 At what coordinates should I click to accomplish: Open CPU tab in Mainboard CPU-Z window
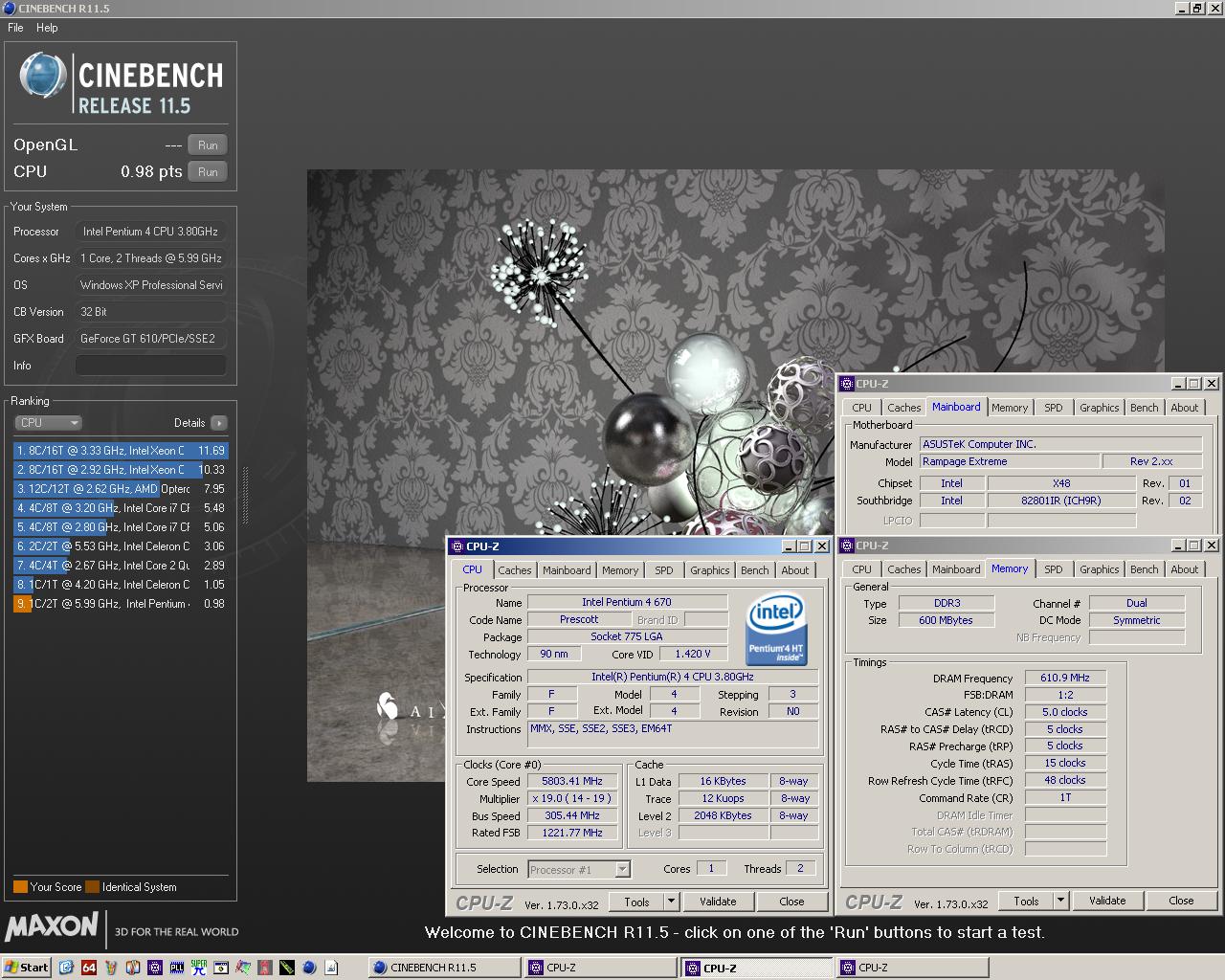click(861, 408)
